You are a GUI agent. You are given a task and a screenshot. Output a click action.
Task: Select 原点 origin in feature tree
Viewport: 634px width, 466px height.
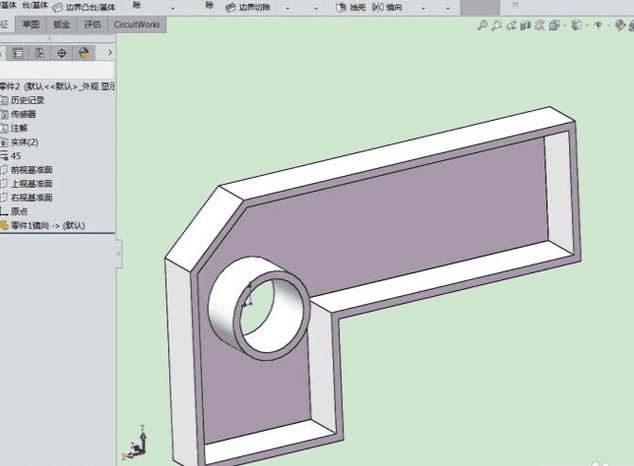point(14,211)
